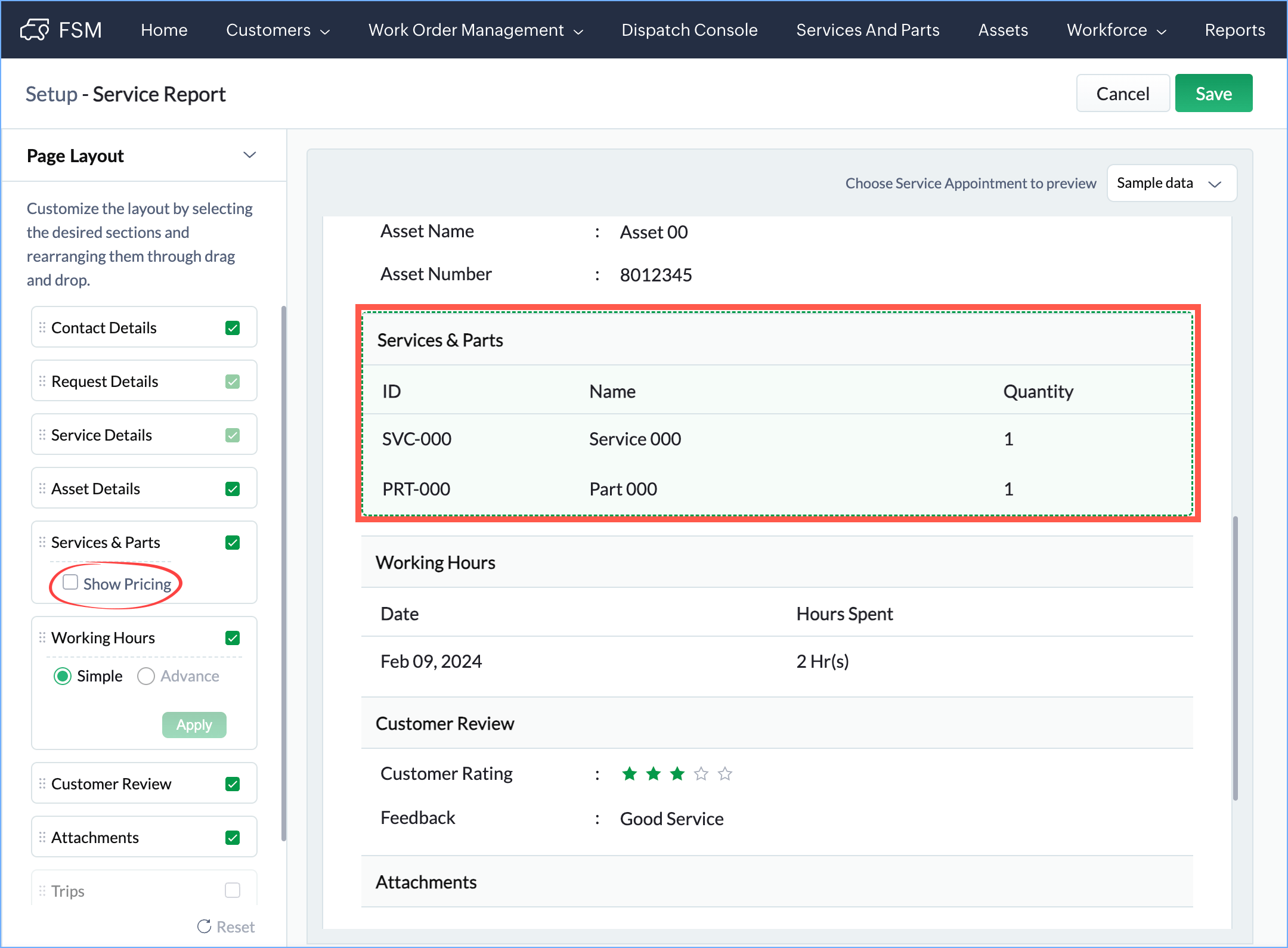This screenshot has height=948, width=1288.
Task: Open the Sample data preview dropdown
Action: pos(1171,183)
